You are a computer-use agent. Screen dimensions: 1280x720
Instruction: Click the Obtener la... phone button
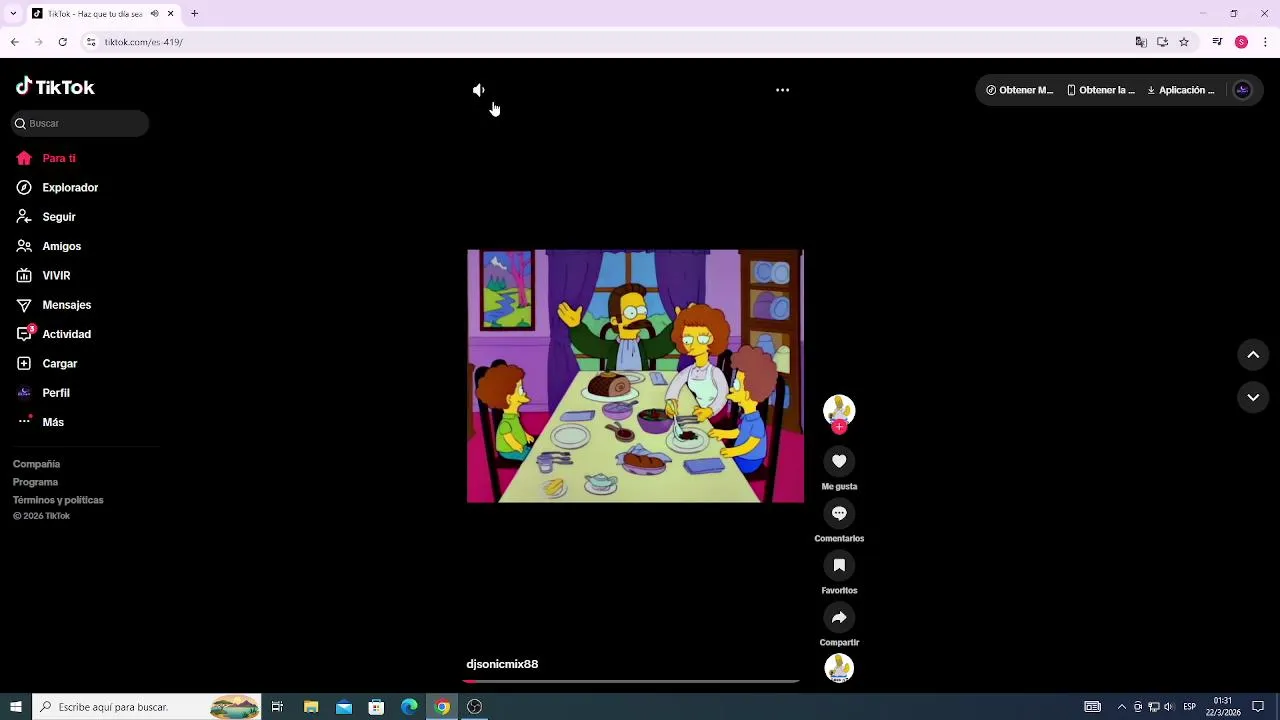pyautogui.click(x=1100, y=90)
